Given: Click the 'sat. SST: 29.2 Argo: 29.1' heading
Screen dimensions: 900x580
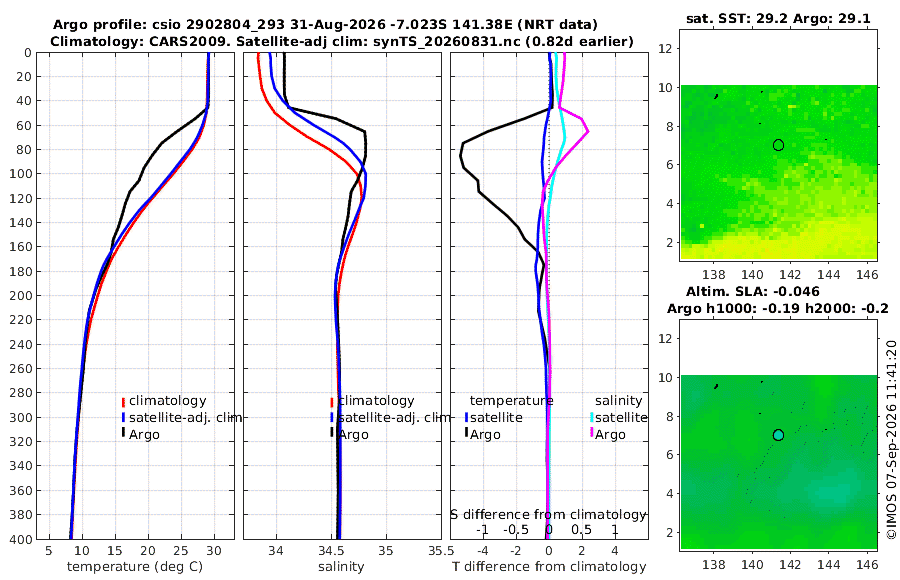Looking at the screenshot, I should tap(778, 18).
